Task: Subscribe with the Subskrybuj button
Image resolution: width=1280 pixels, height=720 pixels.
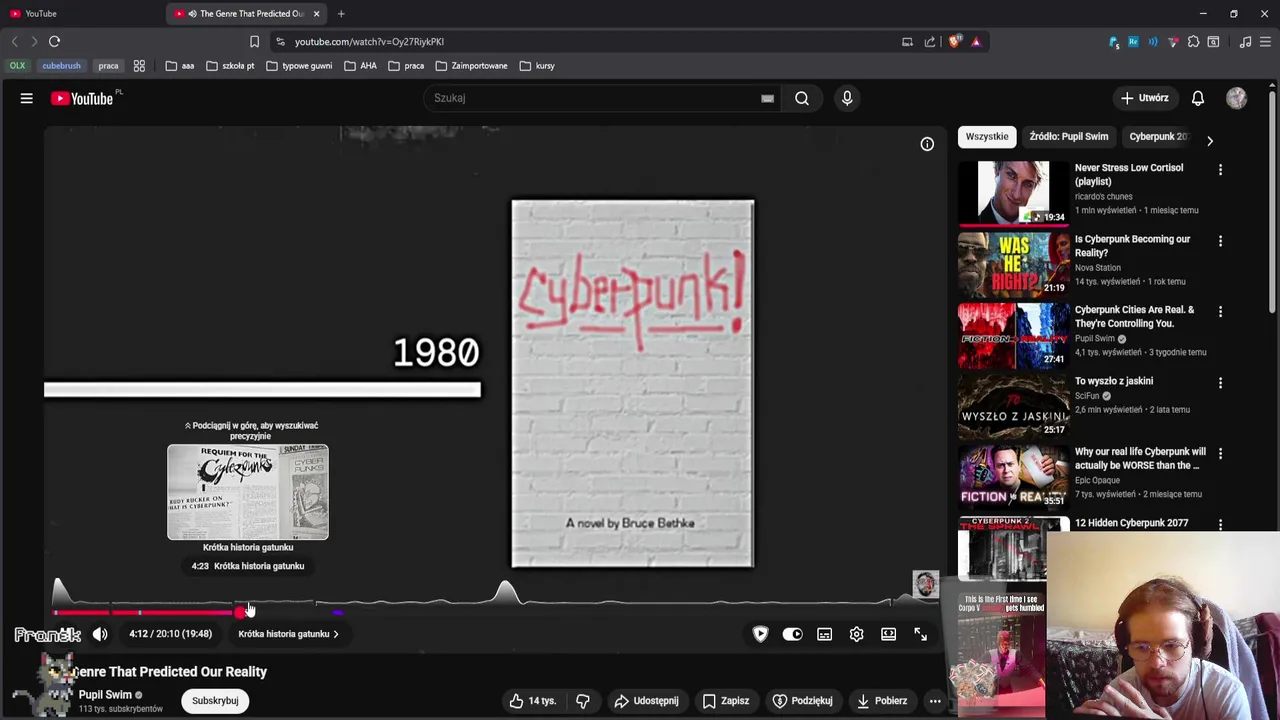Action: click(x=215, y=701)
